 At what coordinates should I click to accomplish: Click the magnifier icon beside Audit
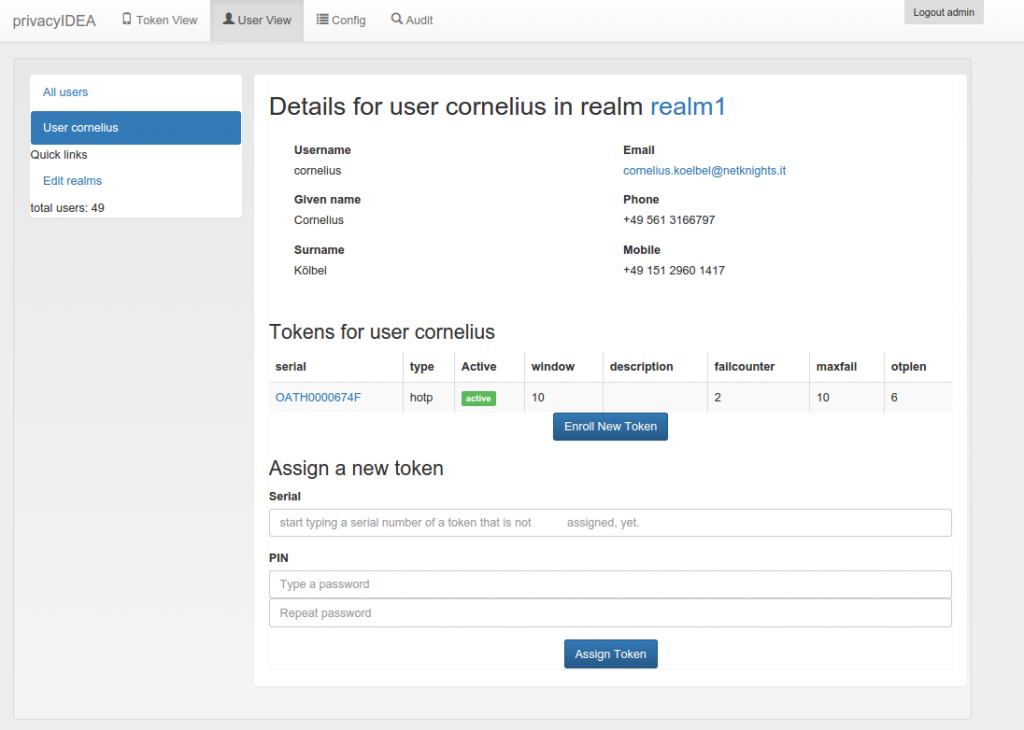point(397,19)
